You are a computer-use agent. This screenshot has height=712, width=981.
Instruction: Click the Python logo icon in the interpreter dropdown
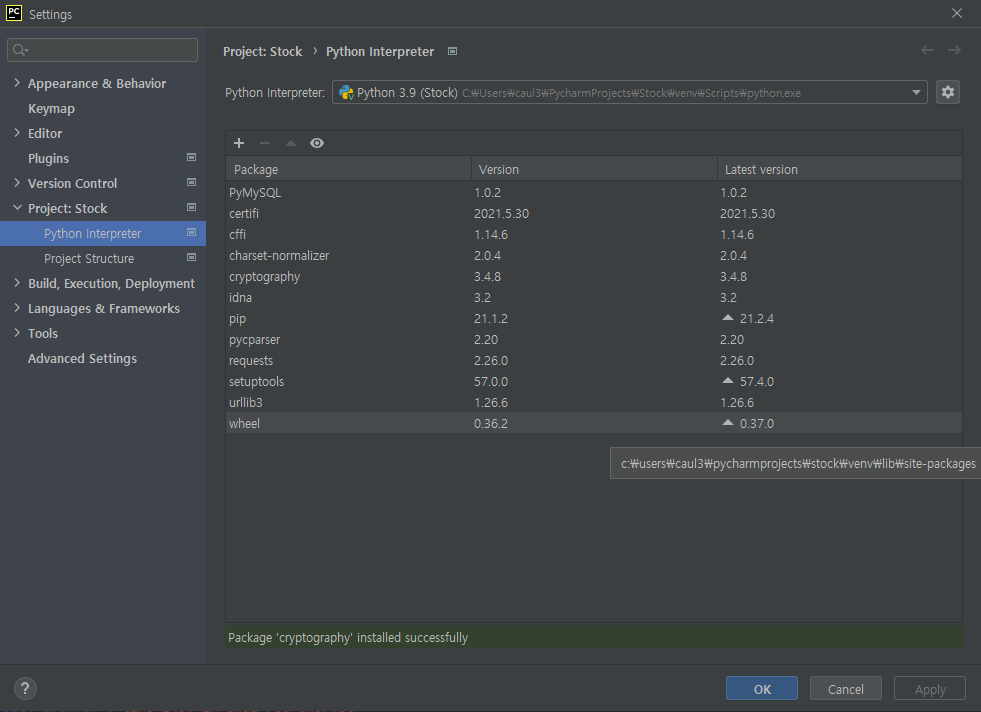click(346, 93)
